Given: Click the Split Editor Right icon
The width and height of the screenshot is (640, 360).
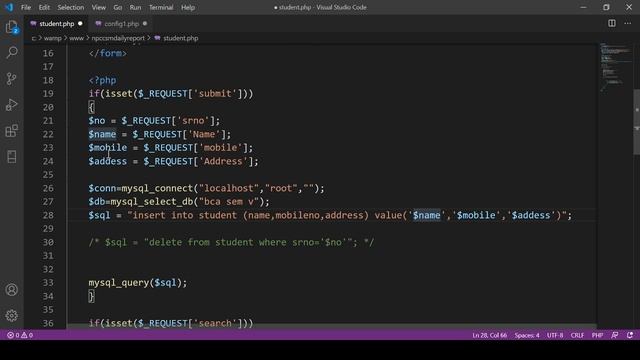Looking at the screenshot, I should [x=612, y=23].
